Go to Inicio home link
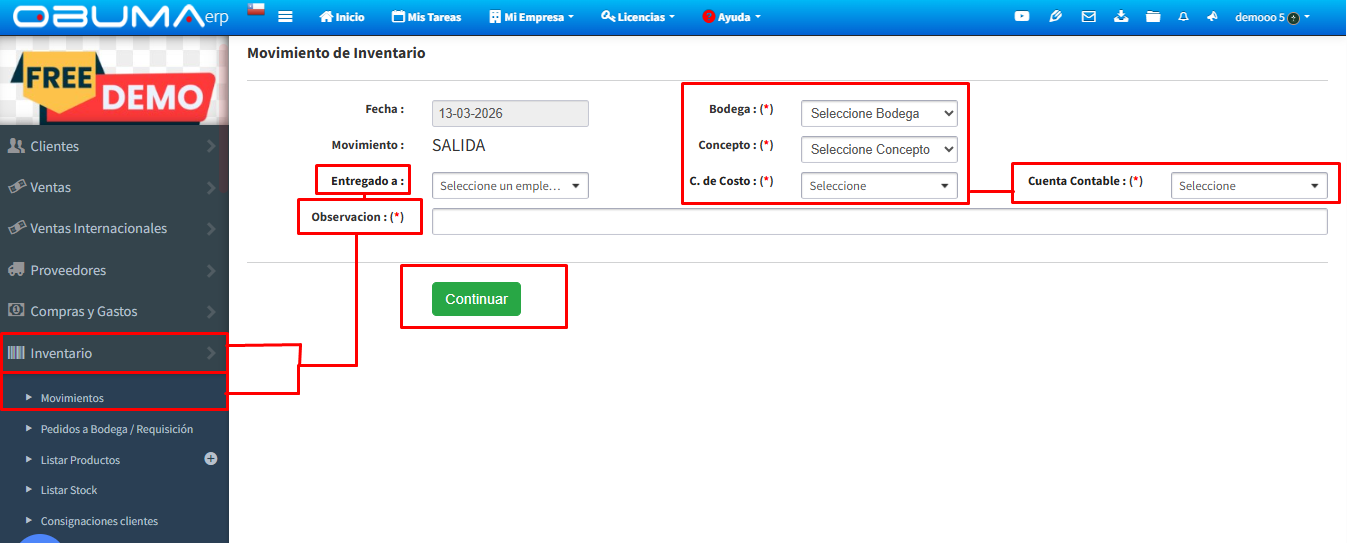This screenshot has width=1347, height=543. [x=341, y=17]
